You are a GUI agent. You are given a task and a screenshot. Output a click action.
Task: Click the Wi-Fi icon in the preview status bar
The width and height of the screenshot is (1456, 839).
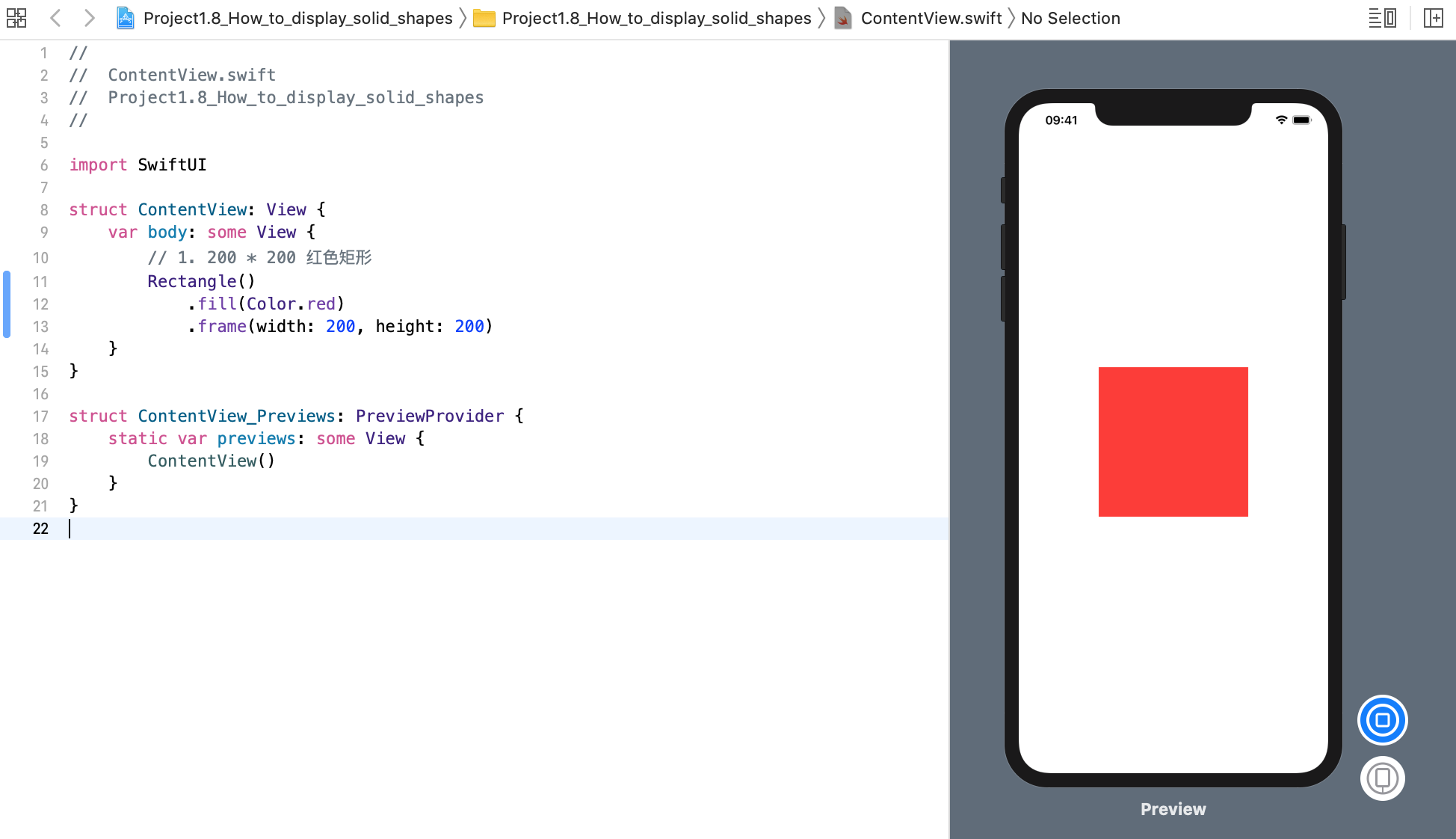click(1281, 120)
